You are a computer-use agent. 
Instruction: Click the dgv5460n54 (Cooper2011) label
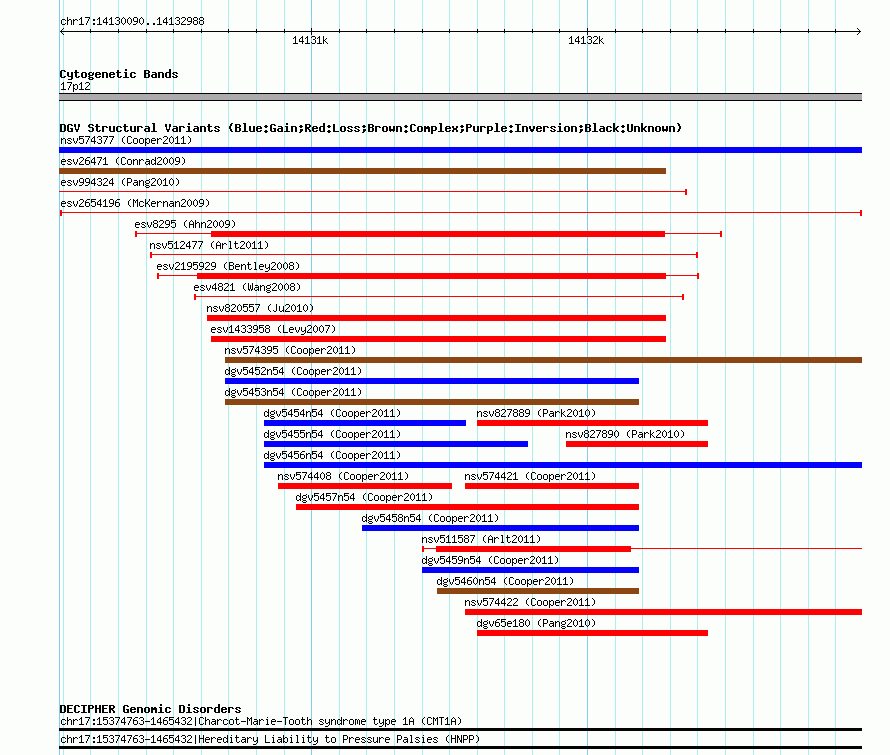tap(505, 581)
